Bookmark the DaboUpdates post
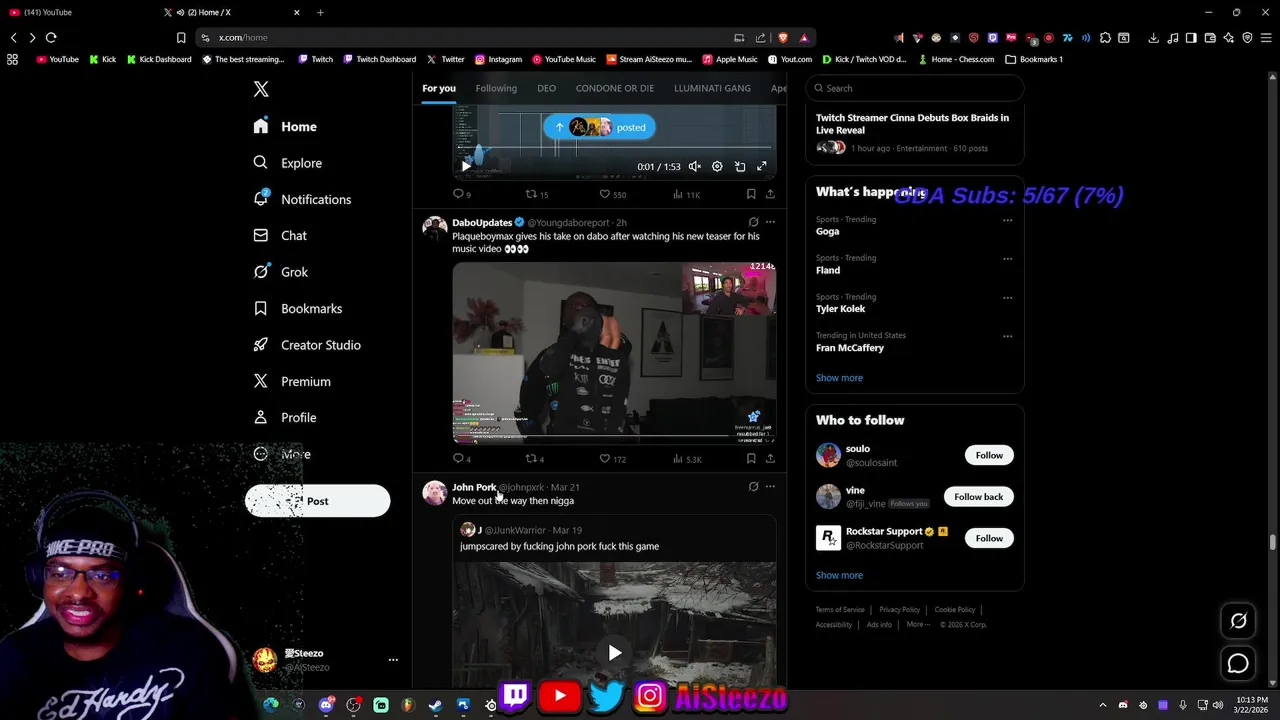The image size is (1280, 720). tap(751, 459)
